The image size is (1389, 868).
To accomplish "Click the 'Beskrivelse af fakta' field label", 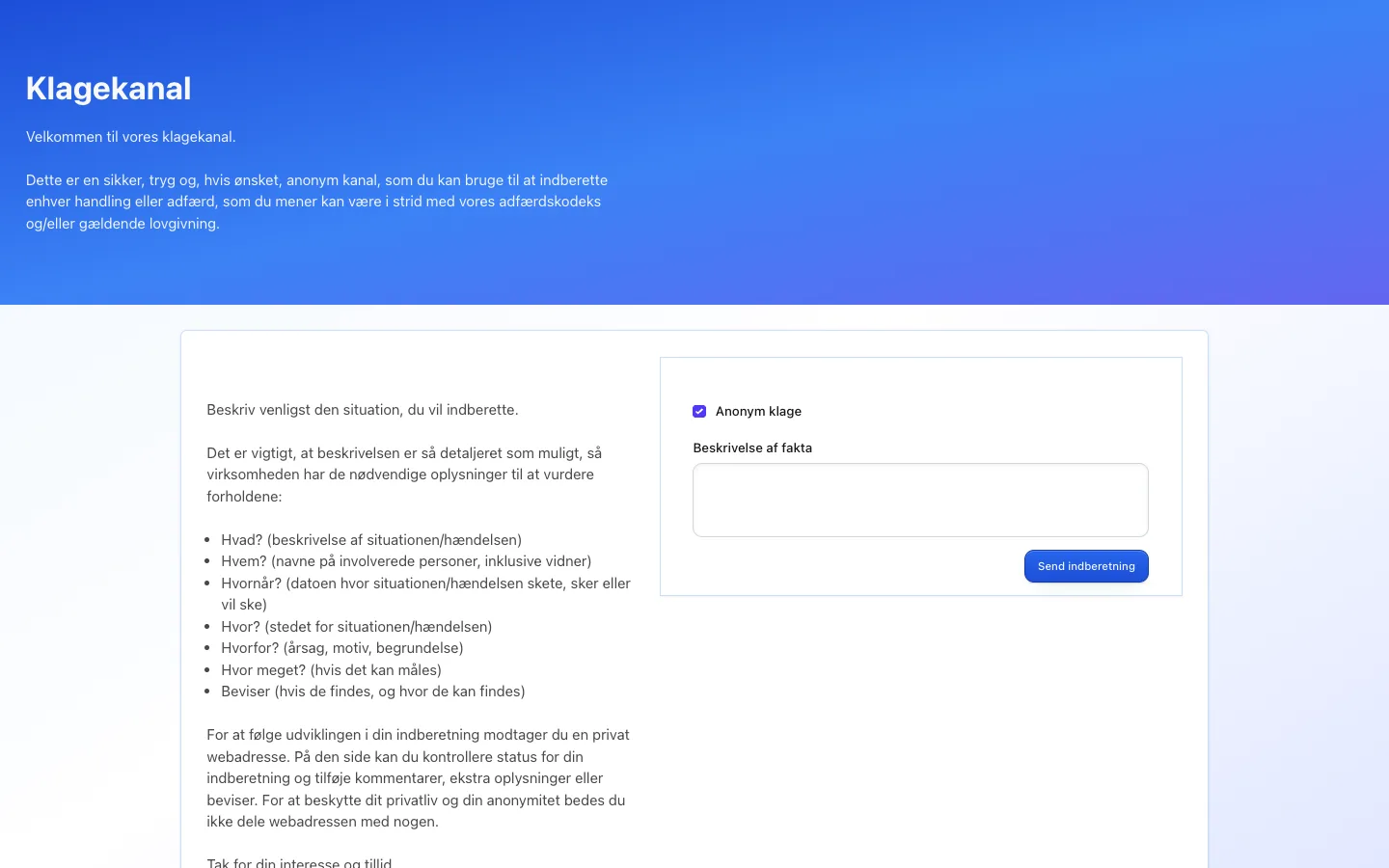I will pos(752,448).
